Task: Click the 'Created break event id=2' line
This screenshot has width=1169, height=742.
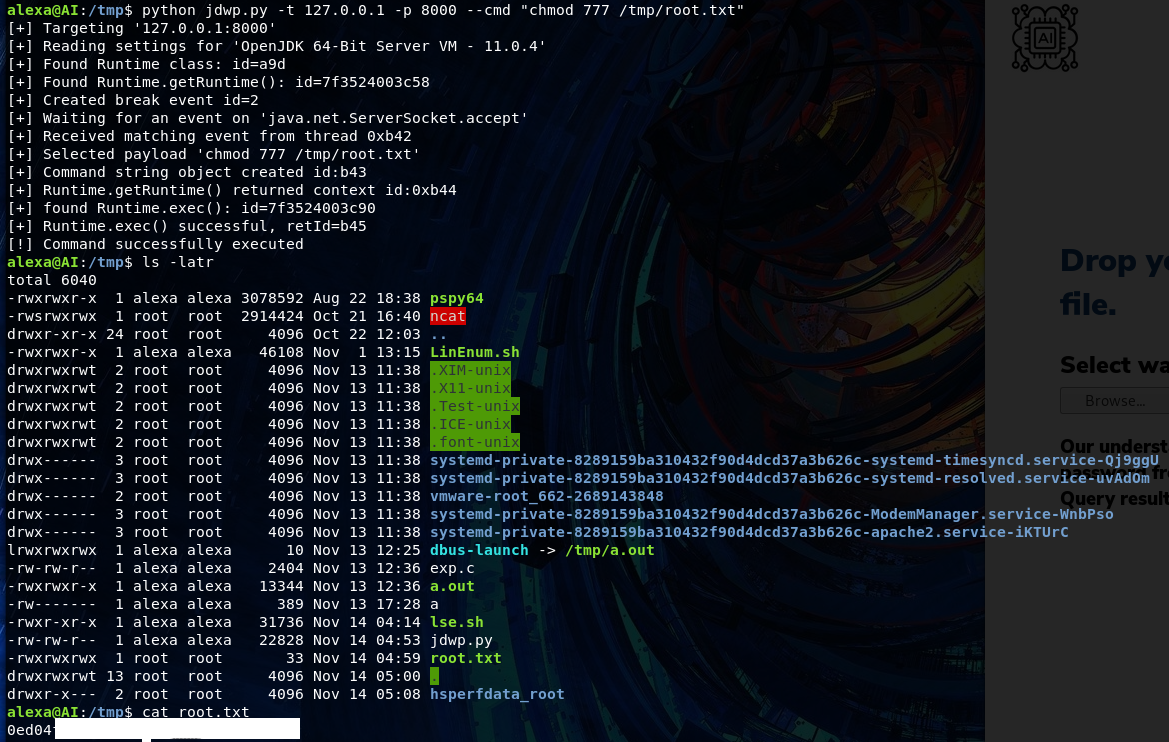Action: pyautogui.click(x=133, y=100)
